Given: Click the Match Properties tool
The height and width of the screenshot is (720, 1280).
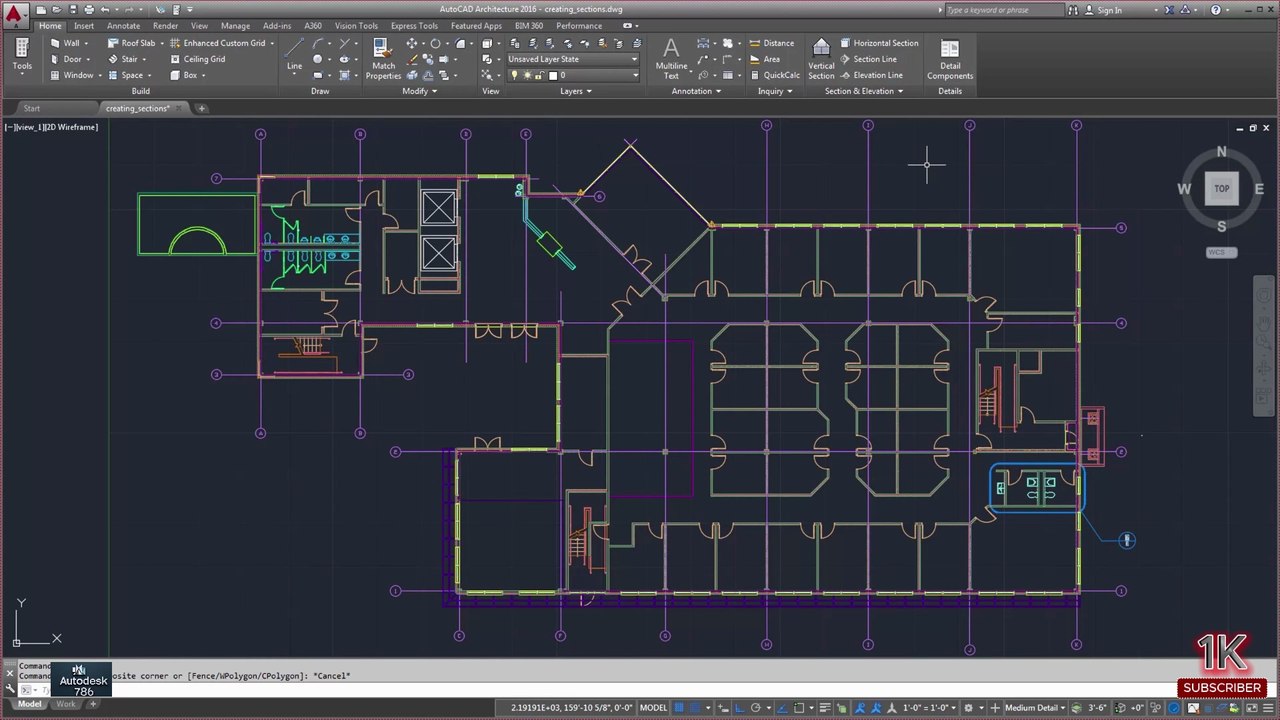Looking at the screenshot, I should [383, 59].
